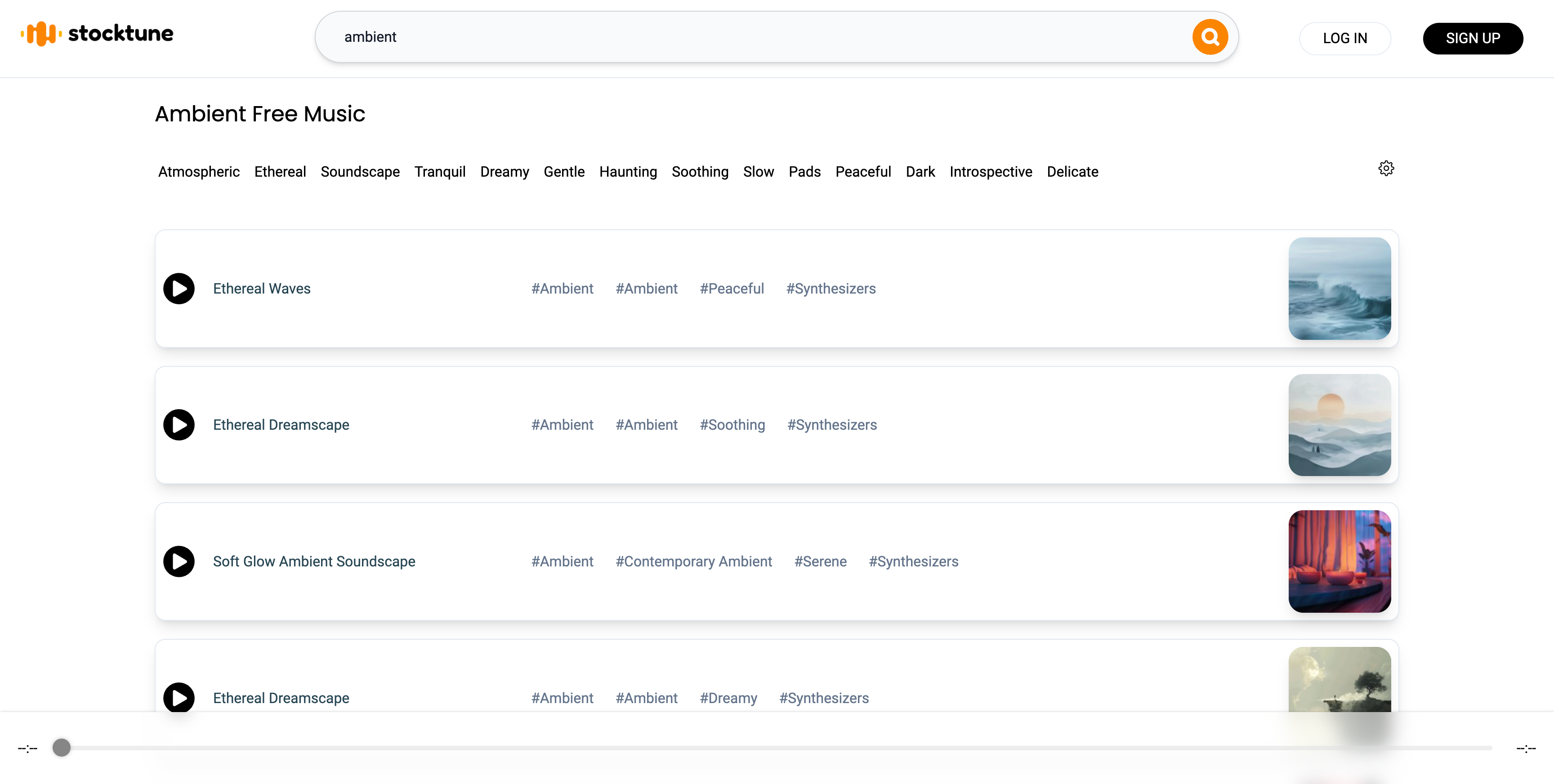Open the #Contemporary Ambient hashtag link

[693, 561]
